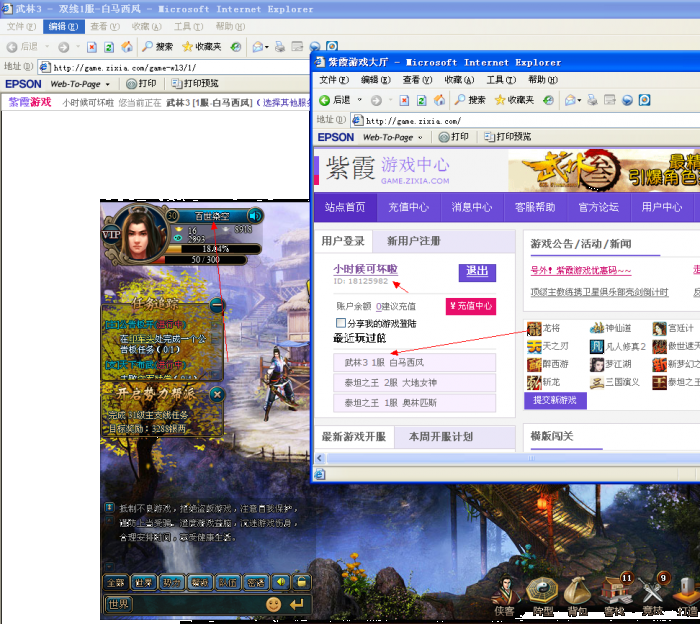Click Home icon in 武林3 window toolbar
Viewport: 700px width, 624px height.
(x=127, y=47)
